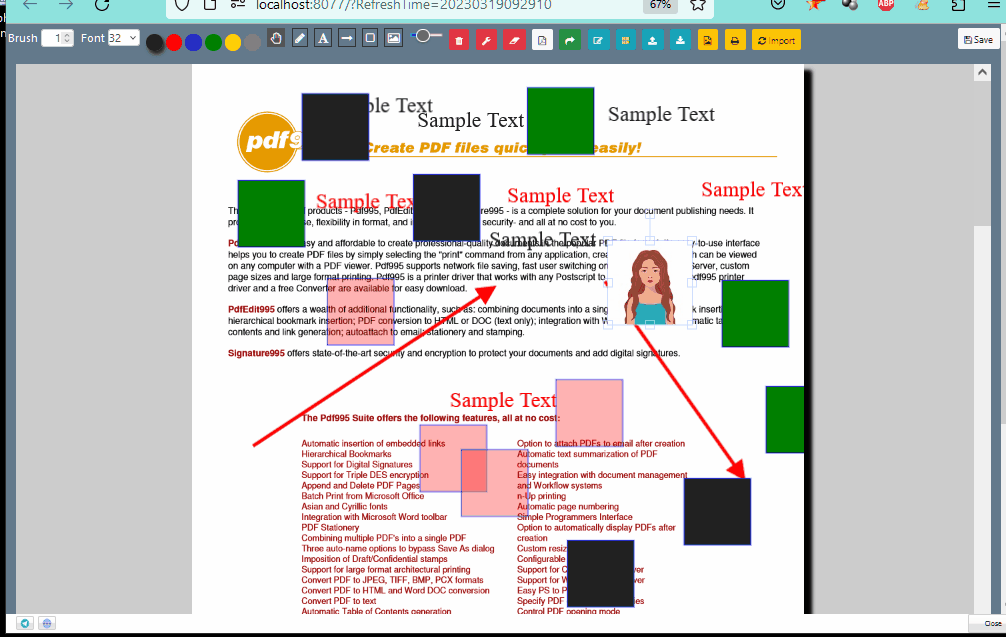Screen dimensions: 1006x637
Task: Click the slider handle in the toolbar
Action: (x=423, y=36)
